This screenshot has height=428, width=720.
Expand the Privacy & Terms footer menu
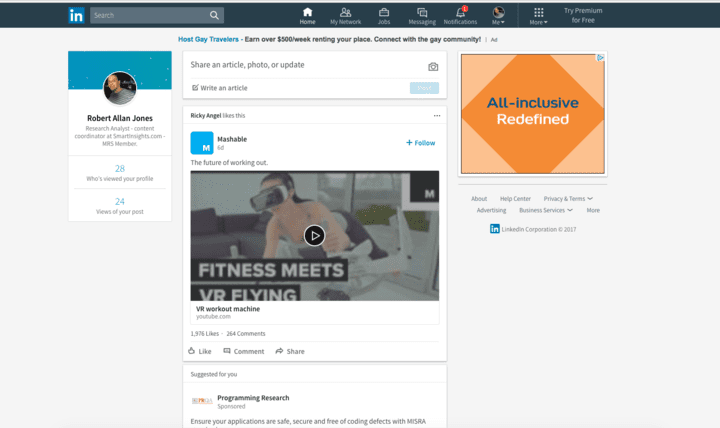[x=568, y=199]
